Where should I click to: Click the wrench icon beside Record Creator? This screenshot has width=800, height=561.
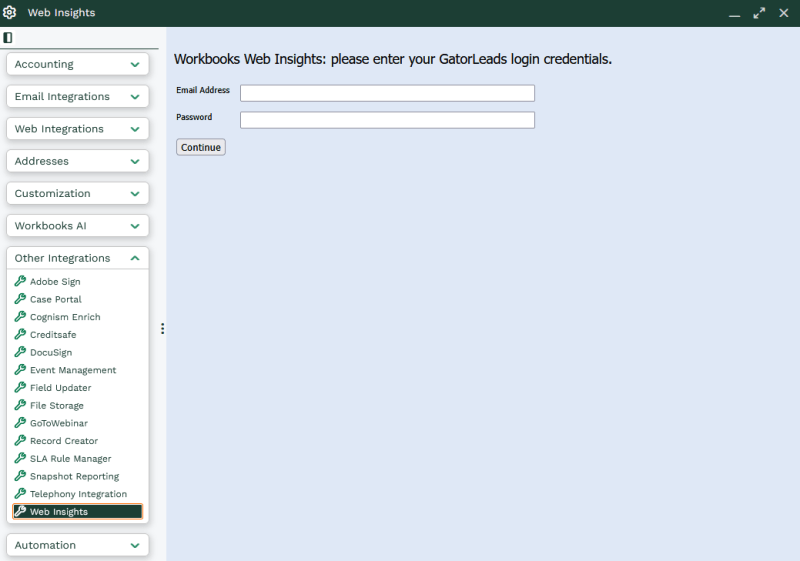coord(20,441)
